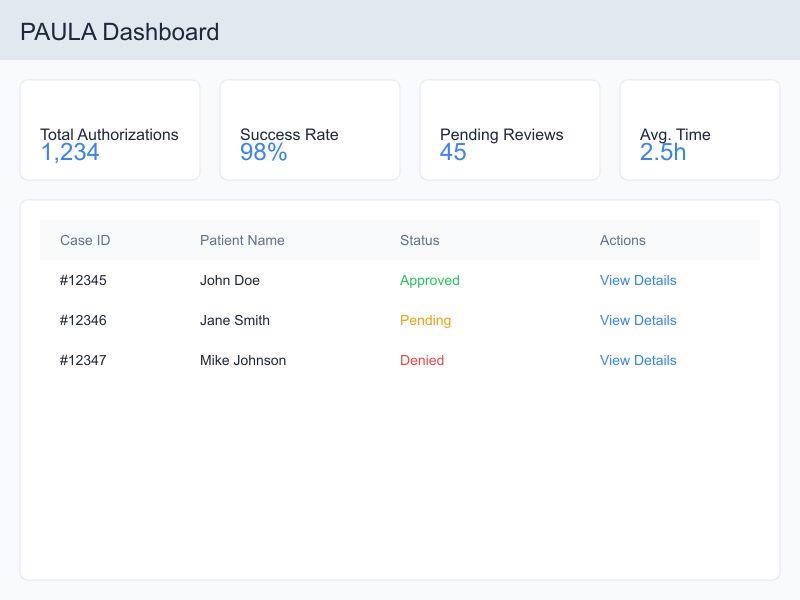Click the Approved status text
The width and height of the screenshot is (800, 600).
[x=430, y=281]
